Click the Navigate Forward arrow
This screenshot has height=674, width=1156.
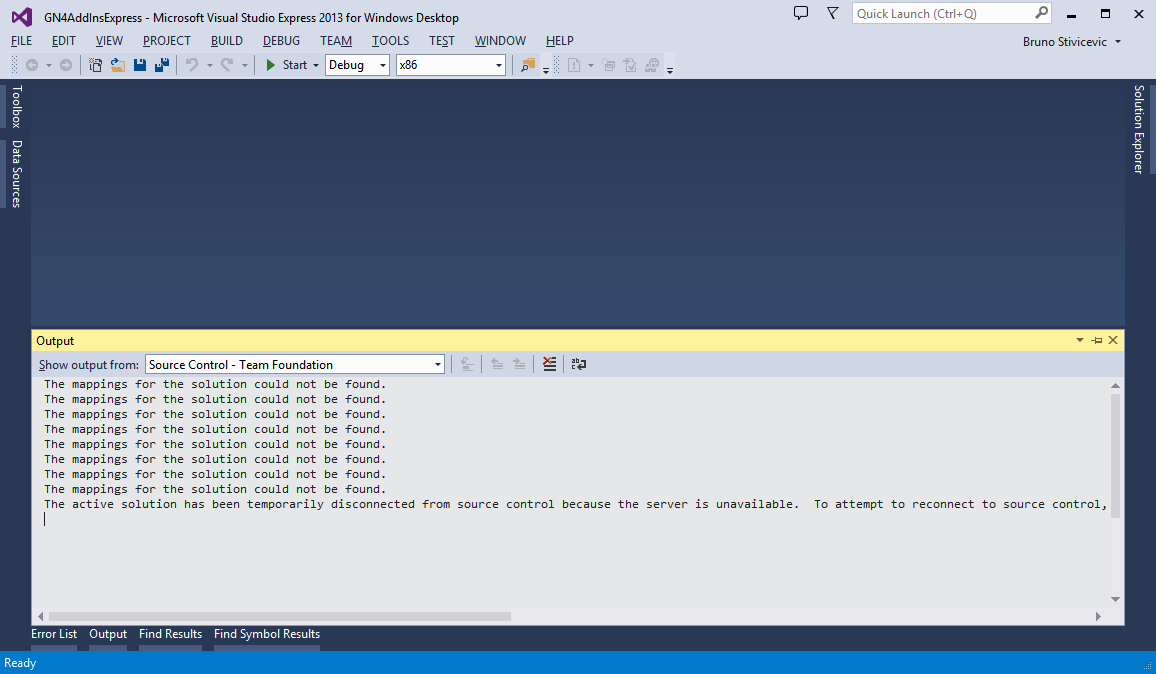coord(66,65)
